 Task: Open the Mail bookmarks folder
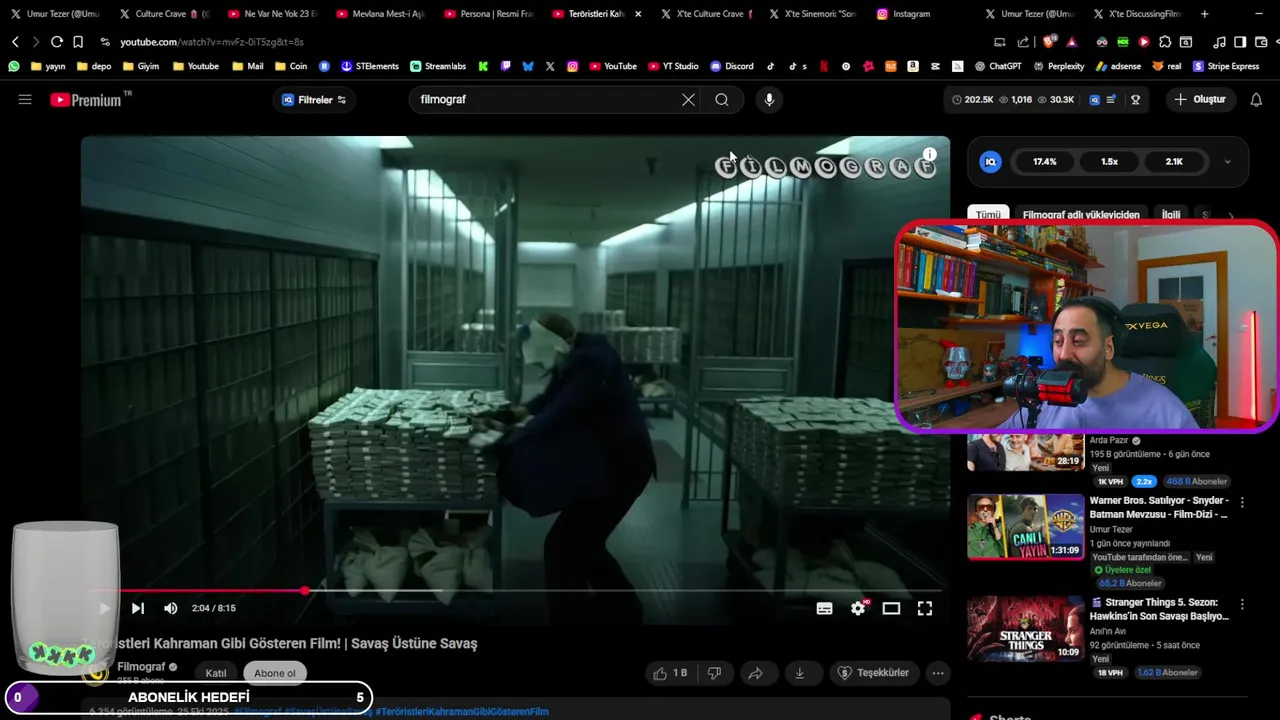tap(248, 66)
